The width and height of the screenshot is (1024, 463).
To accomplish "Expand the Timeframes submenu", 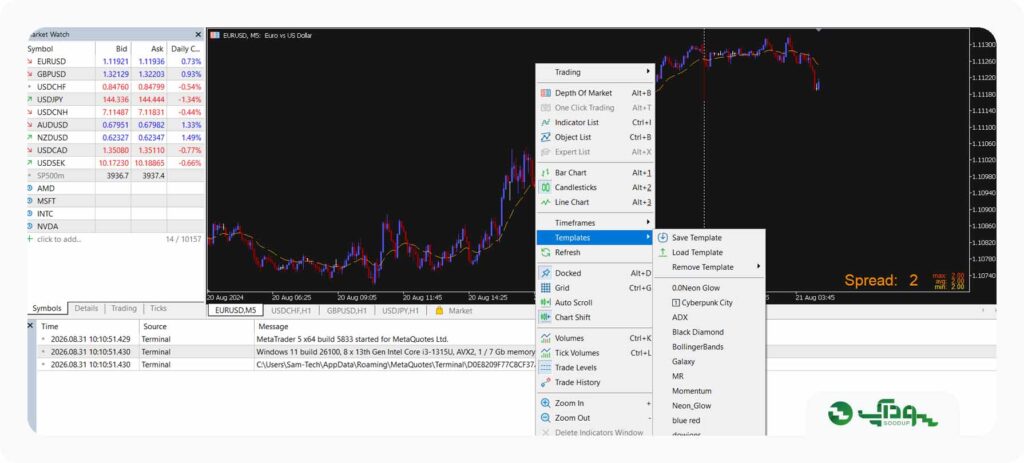I will (595, 223).
